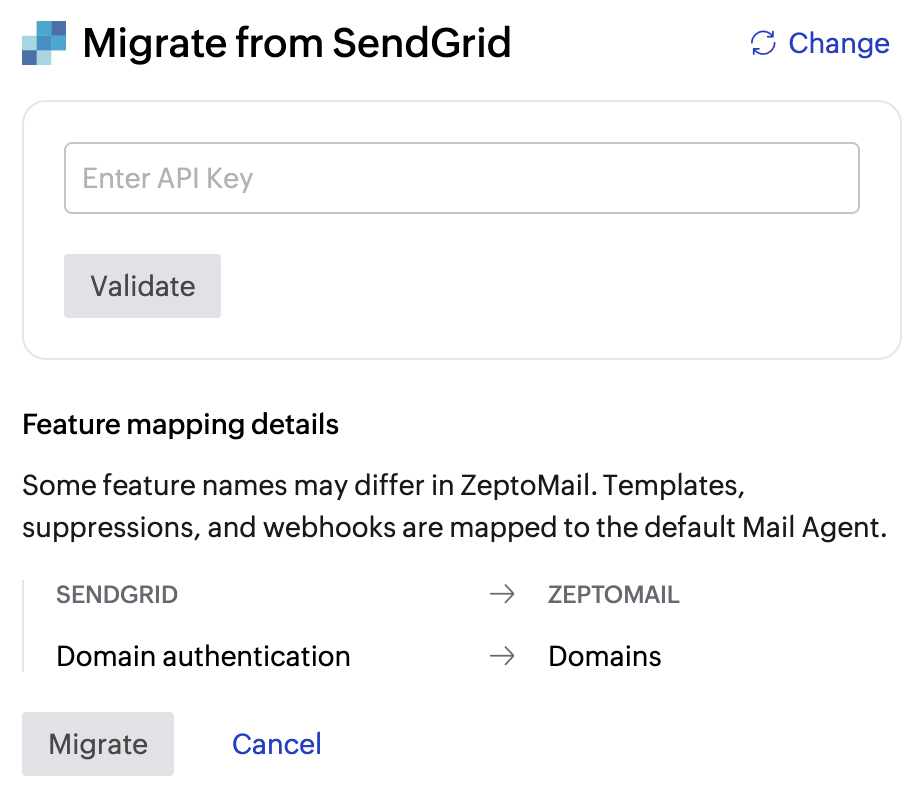Image resolution: width=924 pixels, height=798 pixels.
Task: Click the Change link to switch provider
Action: pyautogui.click(x=839, y=43)
